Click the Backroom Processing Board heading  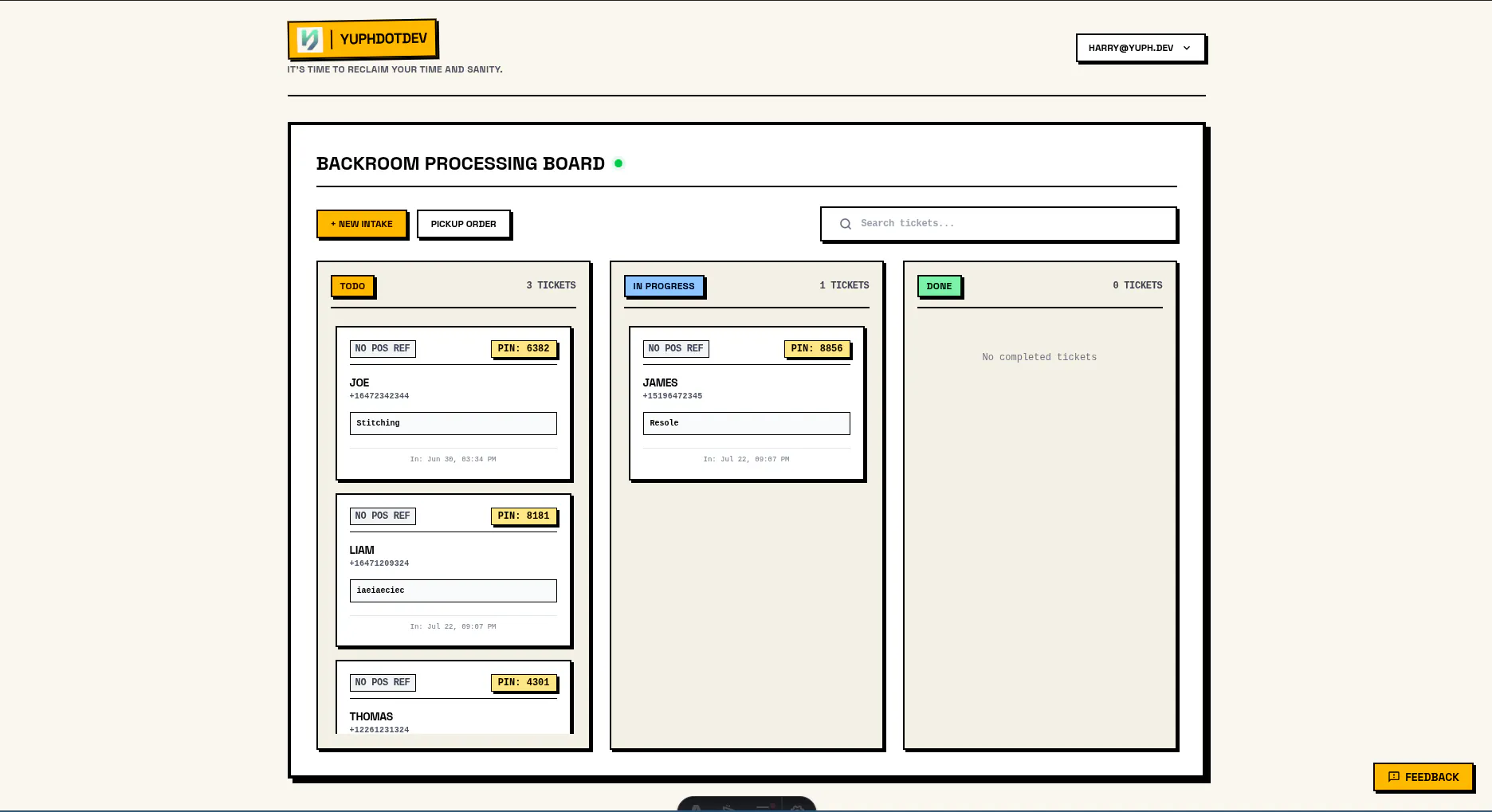click(461, 163)
